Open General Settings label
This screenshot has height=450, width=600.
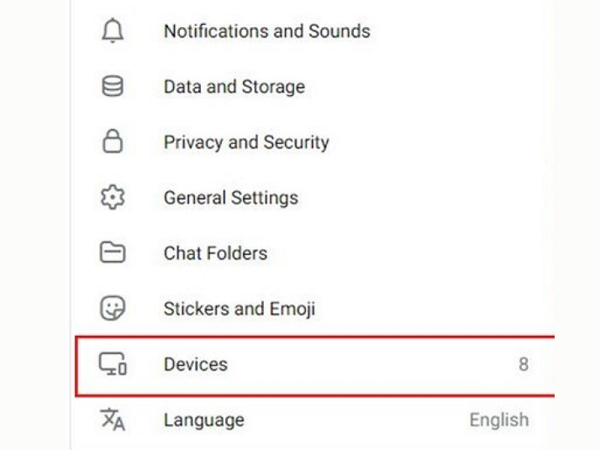click(x=230, y=198)
